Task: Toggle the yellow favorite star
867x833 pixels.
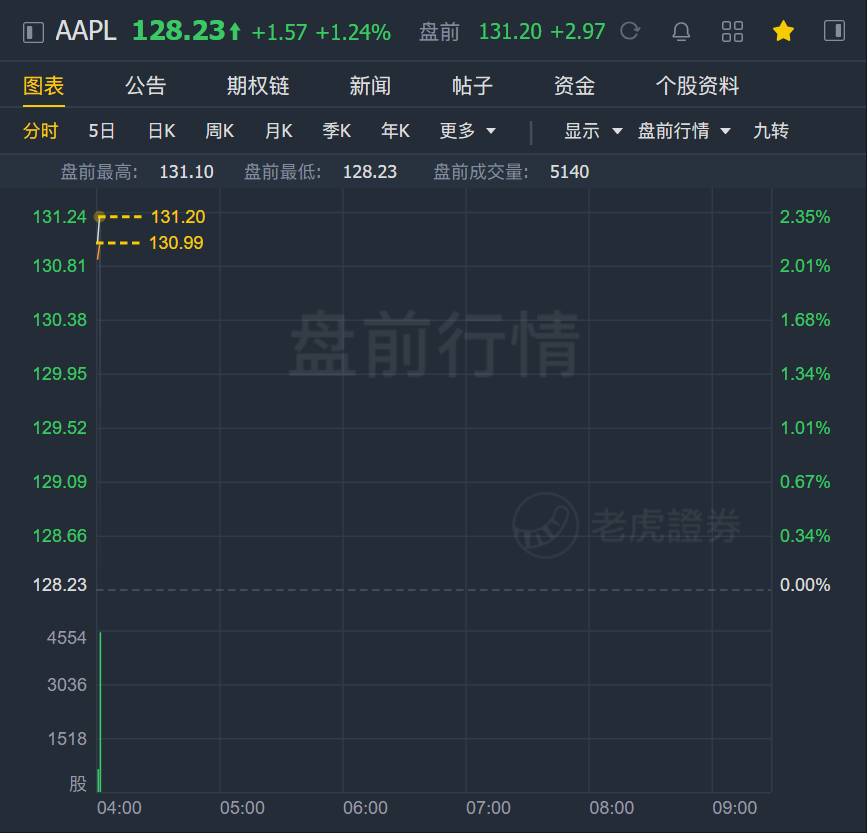Action: point(784,32)
